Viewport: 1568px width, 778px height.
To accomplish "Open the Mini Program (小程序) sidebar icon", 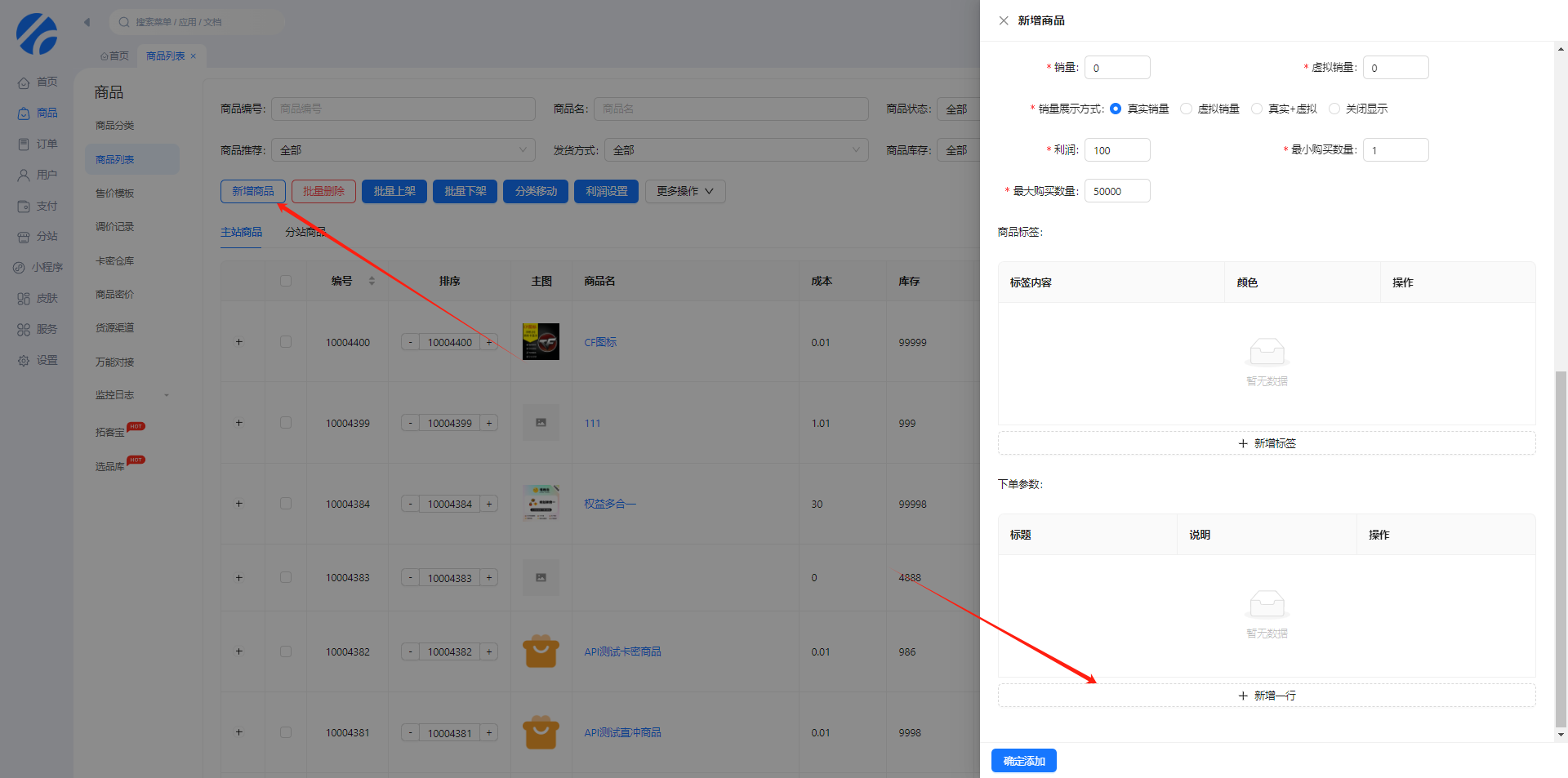I will 19,268.
